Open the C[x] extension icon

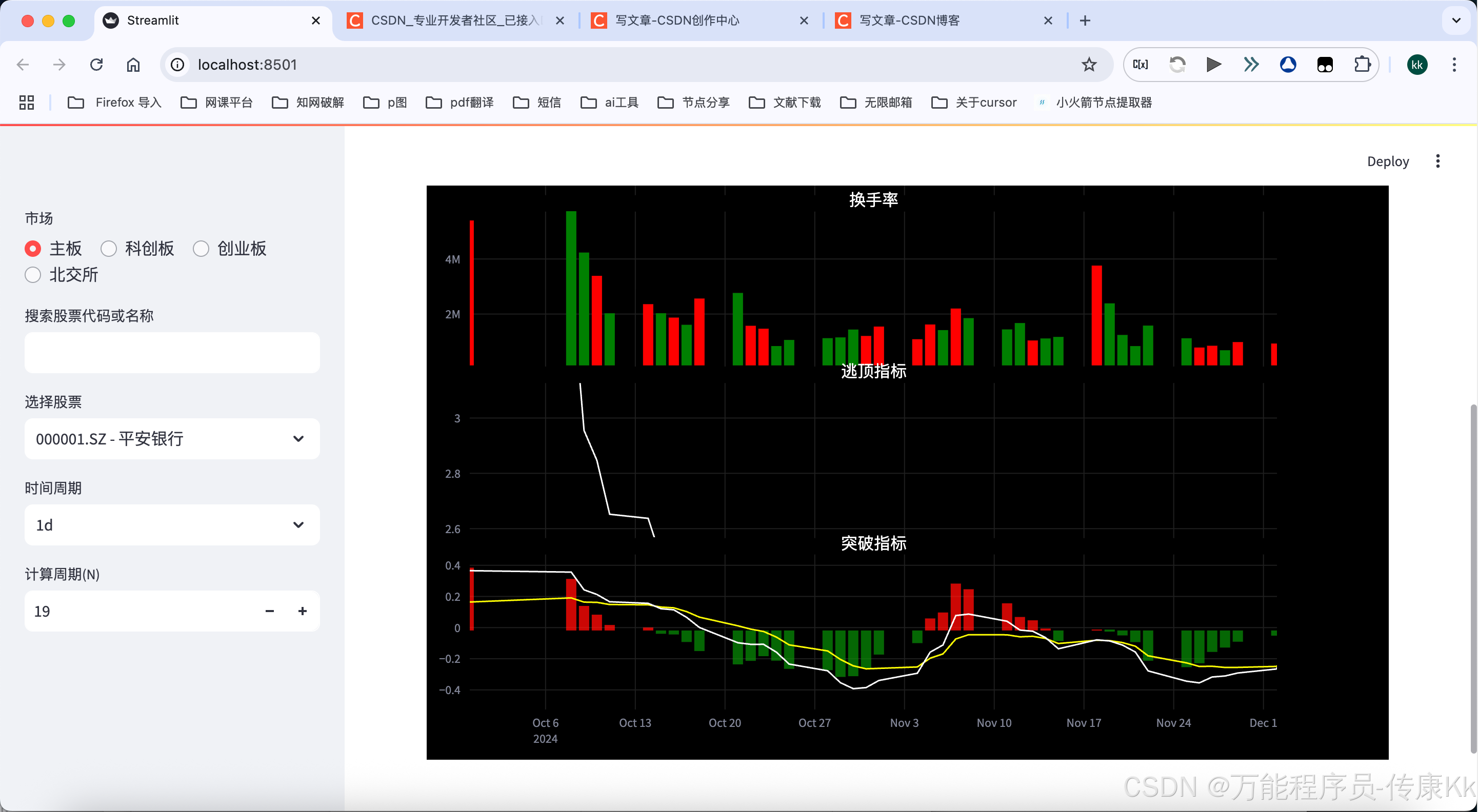coord(1141,65)
